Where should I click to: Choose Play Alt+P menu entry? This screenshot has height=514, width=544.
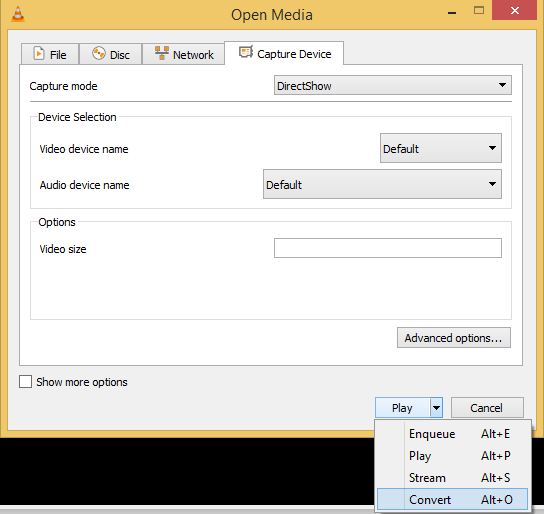point(452,456)
